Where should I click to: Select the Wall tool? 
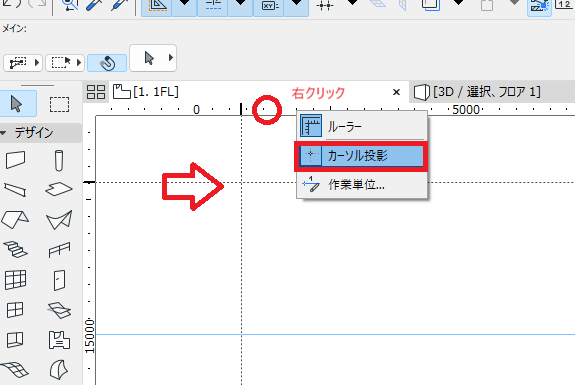(x=15, y=160)
